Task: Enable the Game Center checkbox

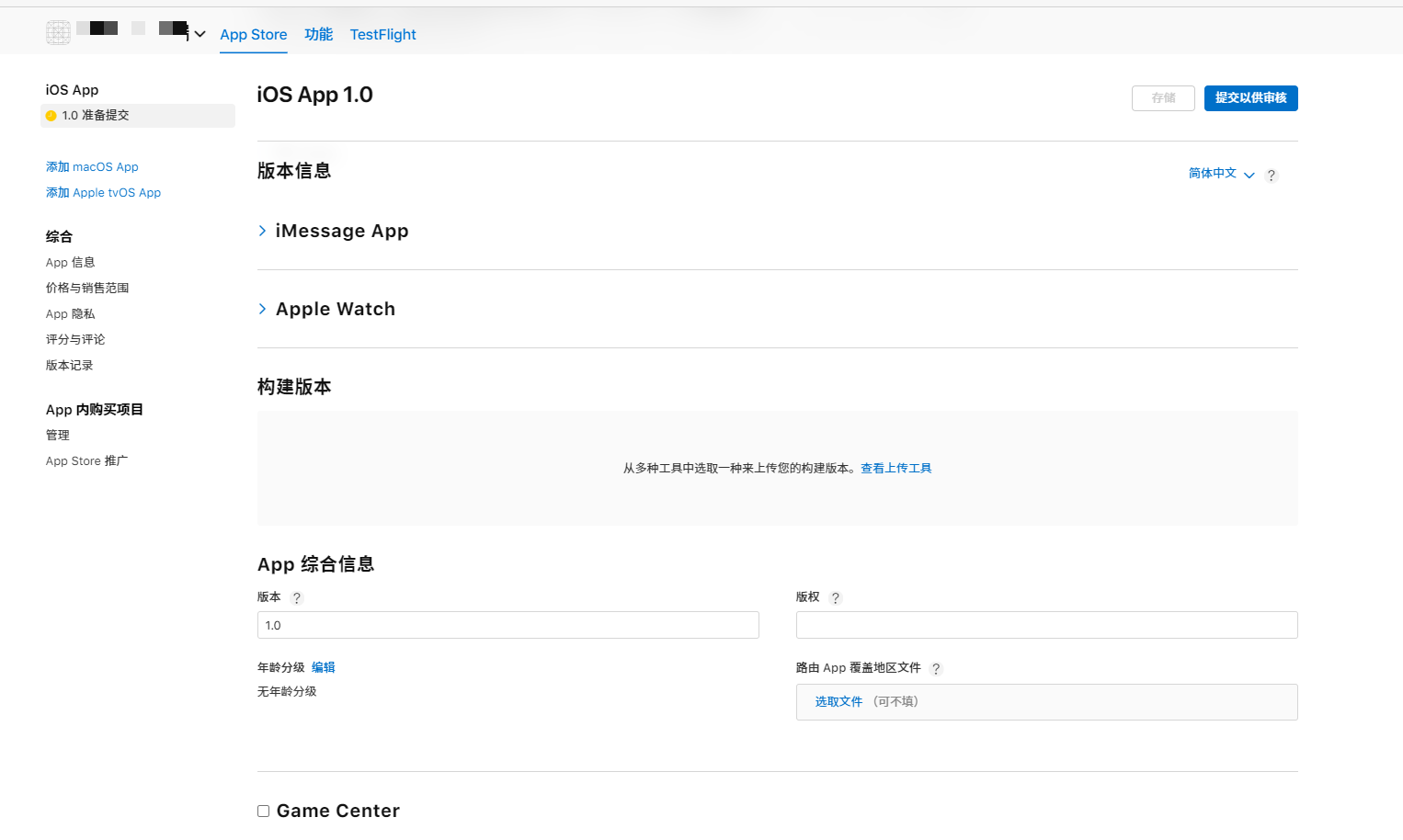Action: pos(264,811)
